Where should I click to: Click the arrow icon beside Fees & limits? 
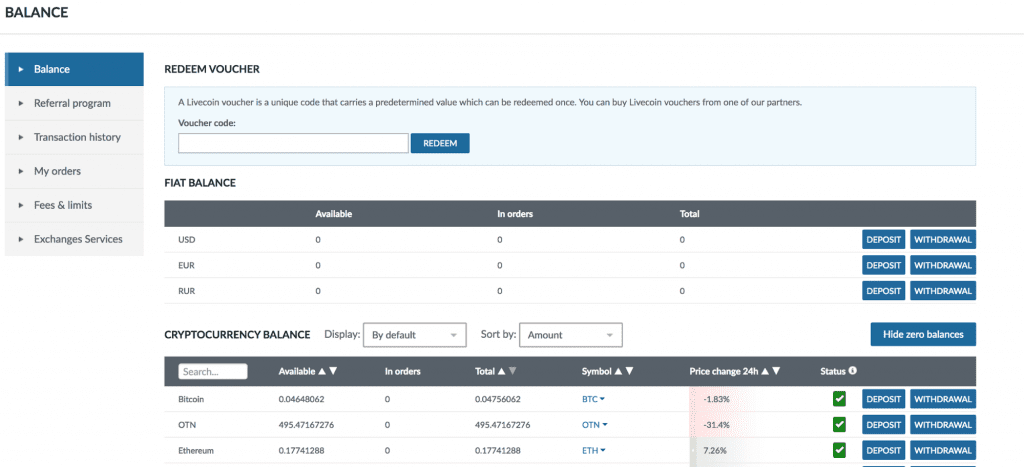pyautogui.click(x=21, y=205)
